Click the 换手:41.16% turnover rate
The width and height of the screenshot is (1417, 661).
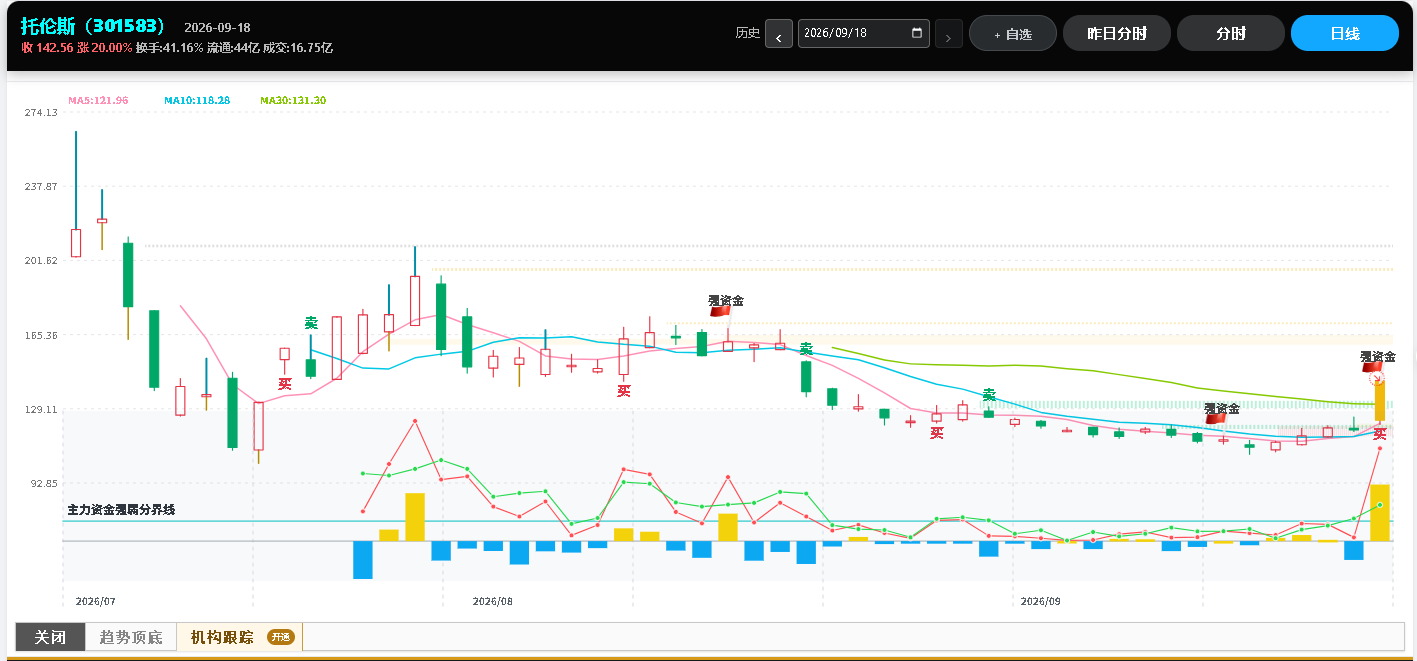click(170, 48)
